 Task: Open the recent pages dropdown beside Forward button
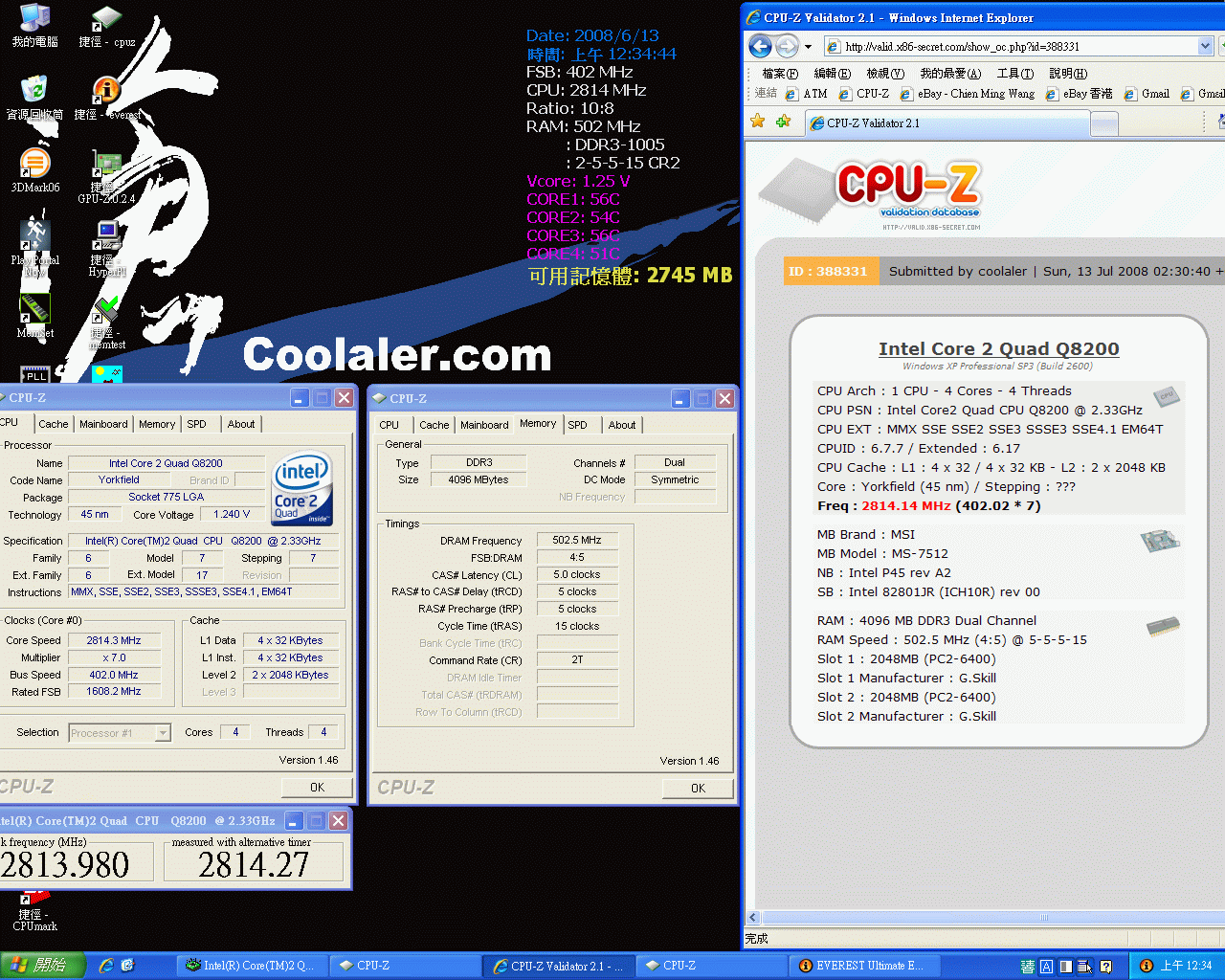(808, 46)
